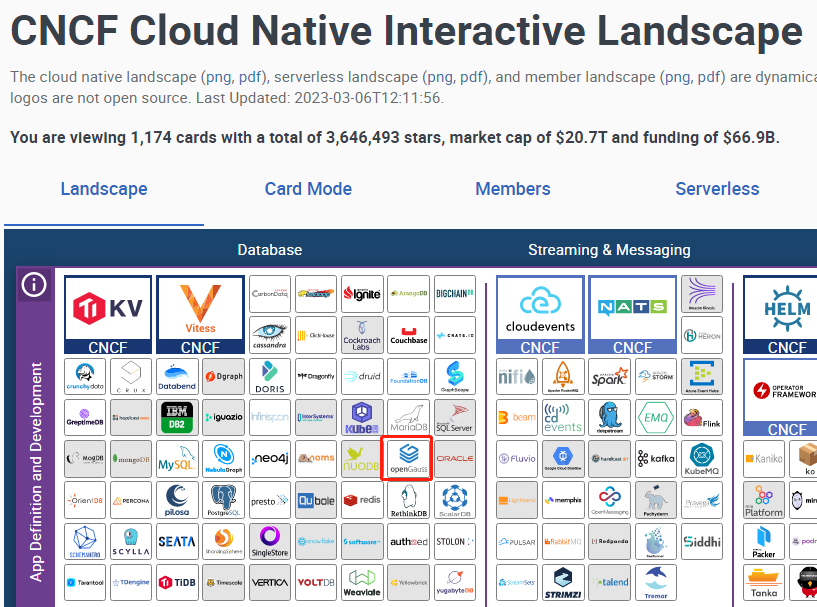Select the Databend logo

(x=177, y=376)
